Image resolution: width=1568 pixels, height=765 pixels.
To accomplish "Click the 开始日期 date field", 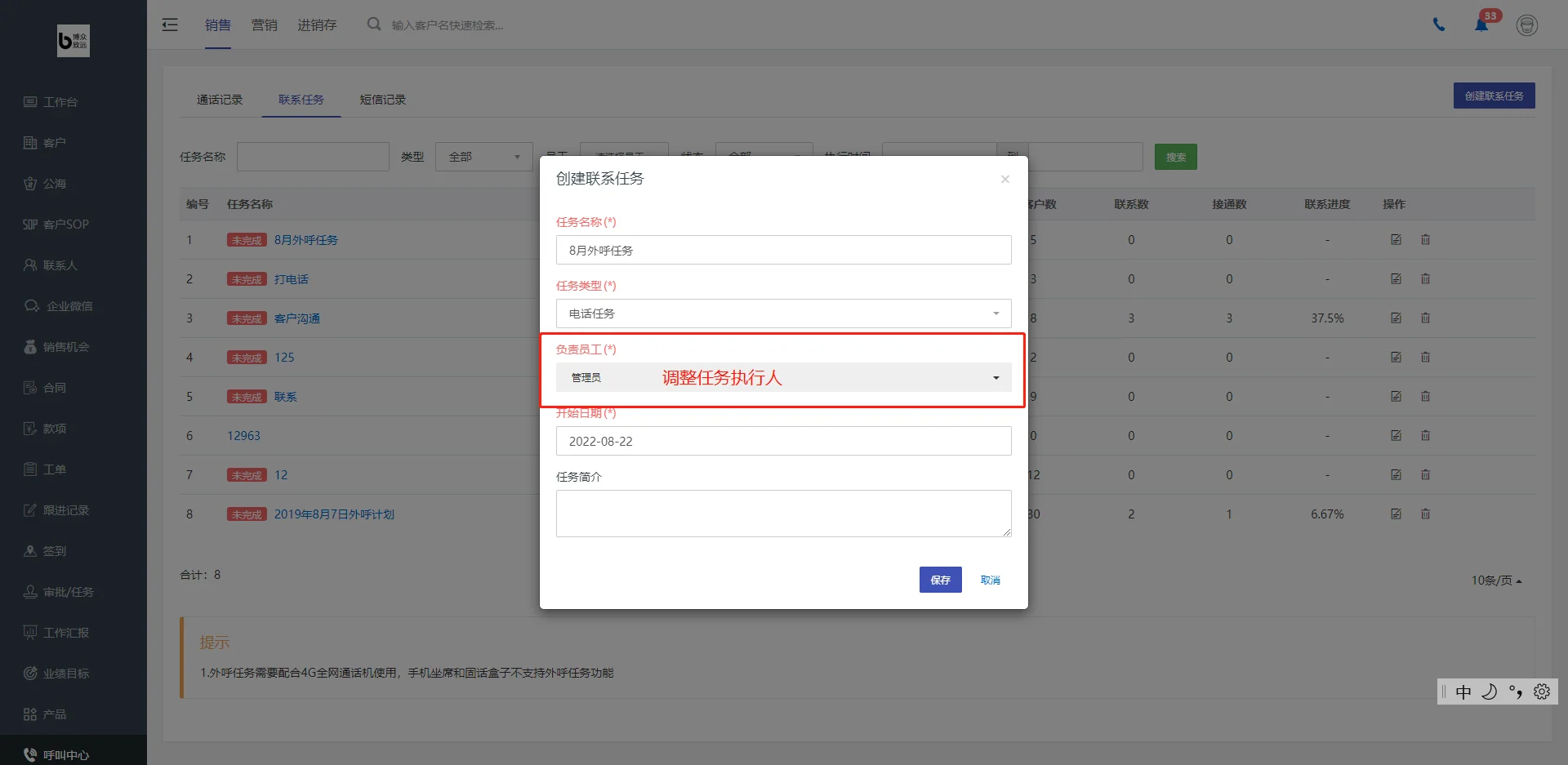I will pyautogui.click(x=784, y=441).
